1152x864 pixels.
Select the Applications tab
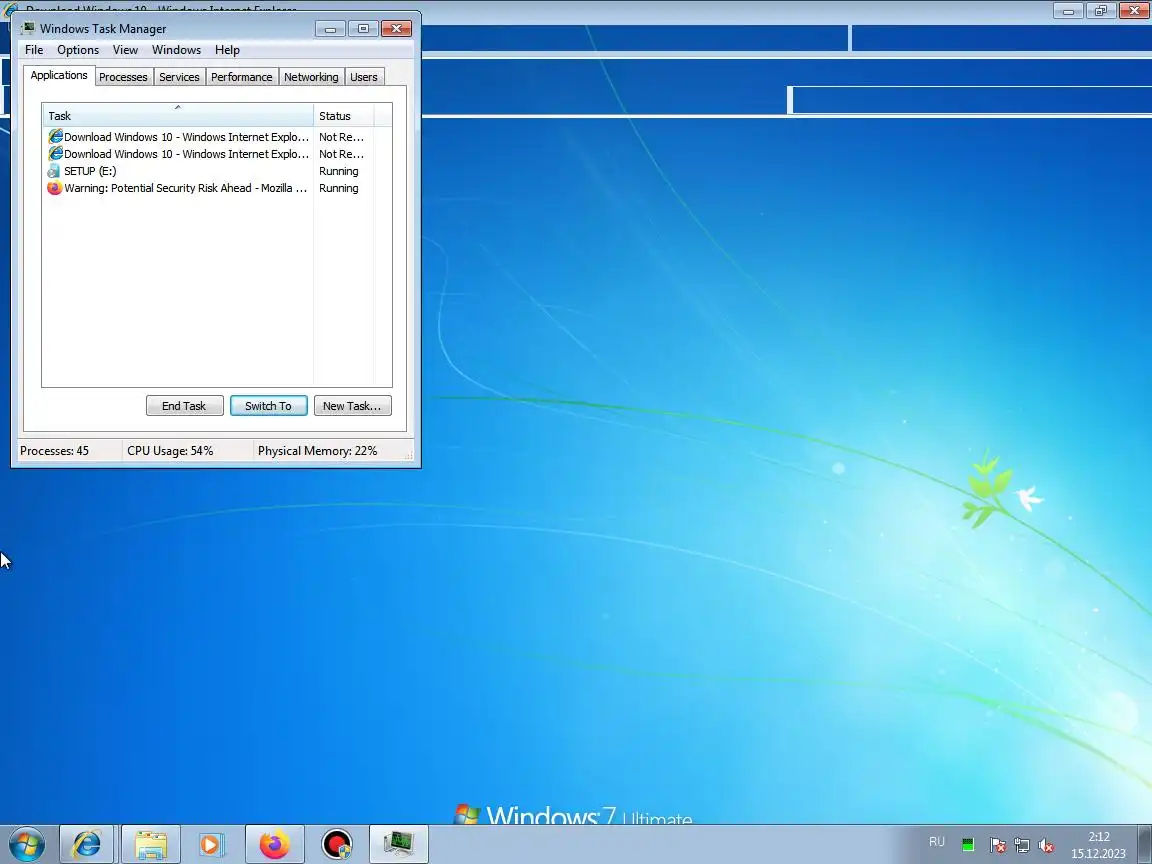pos(59,75)
